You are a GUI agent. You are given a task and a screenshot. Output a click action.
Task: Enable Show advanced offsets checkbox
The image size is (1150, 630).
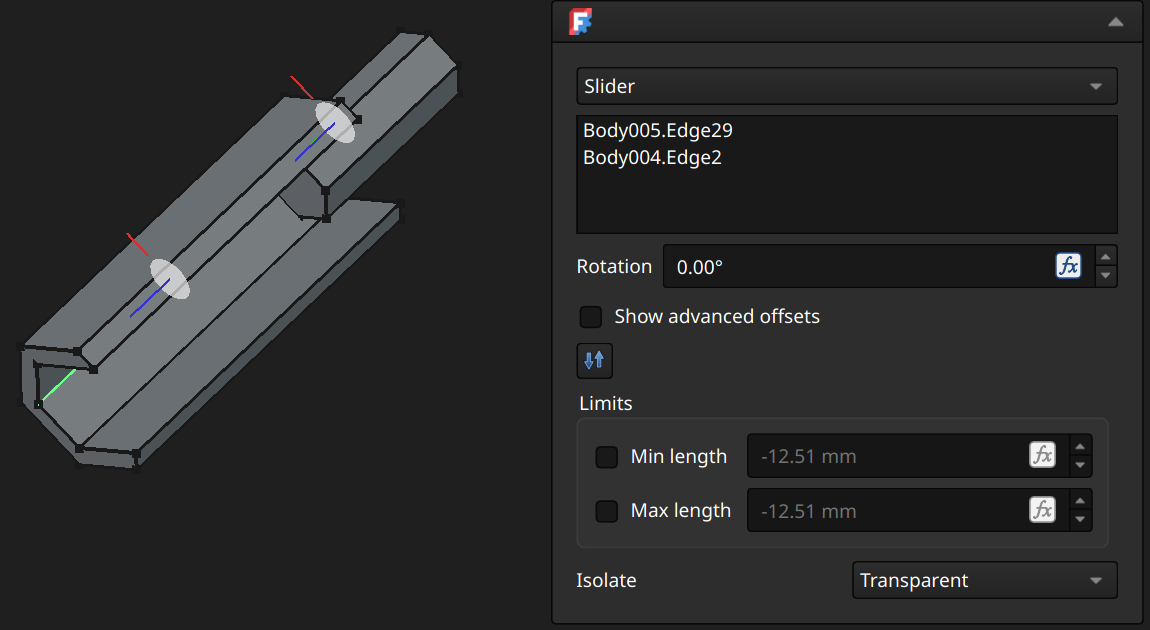click(591, 317)
